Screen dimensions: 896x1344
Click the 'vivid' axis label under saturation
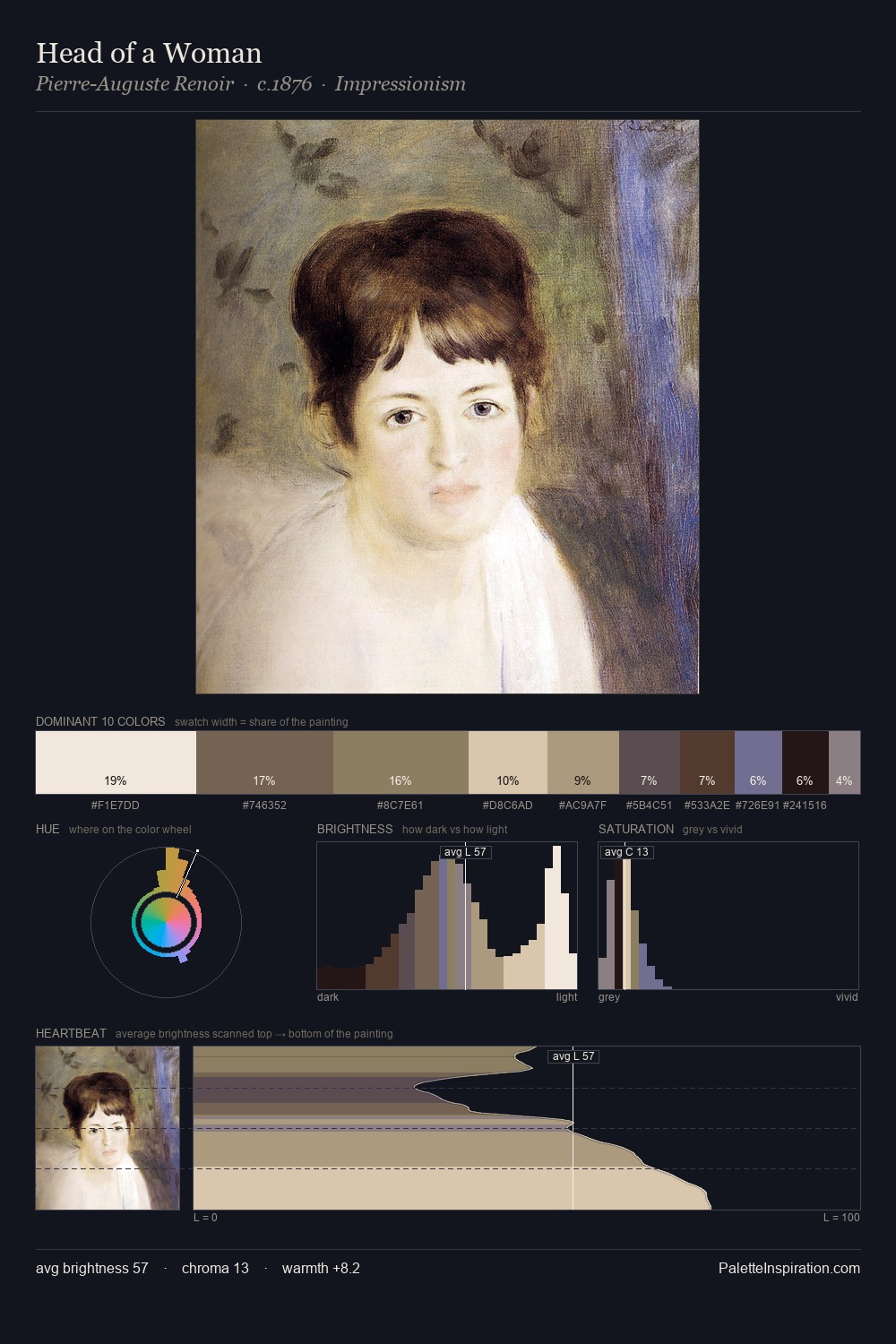(847, 996)
